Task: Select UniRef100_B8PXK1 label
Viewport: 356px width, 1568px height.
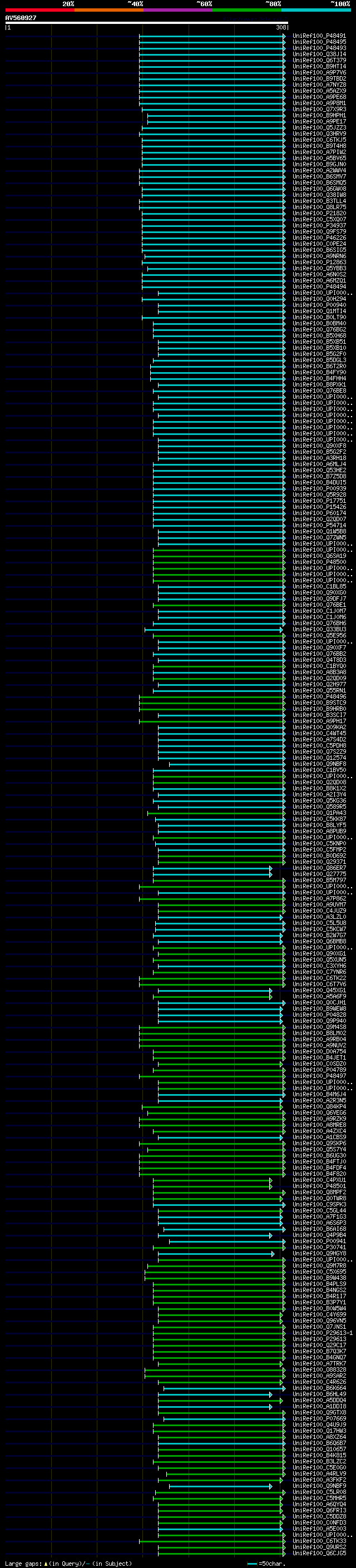Action: click(x=319, y=385)
